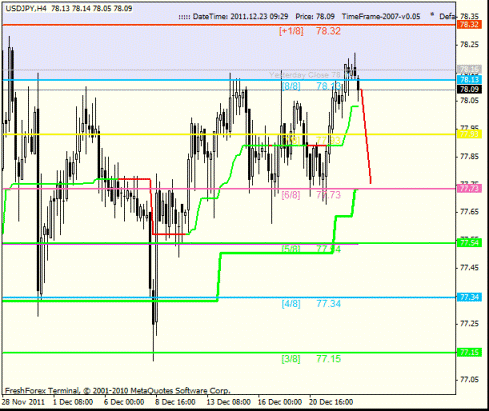
Task: Click the 16 Dec 00:00 time label
Action: [x=280, y=402]
